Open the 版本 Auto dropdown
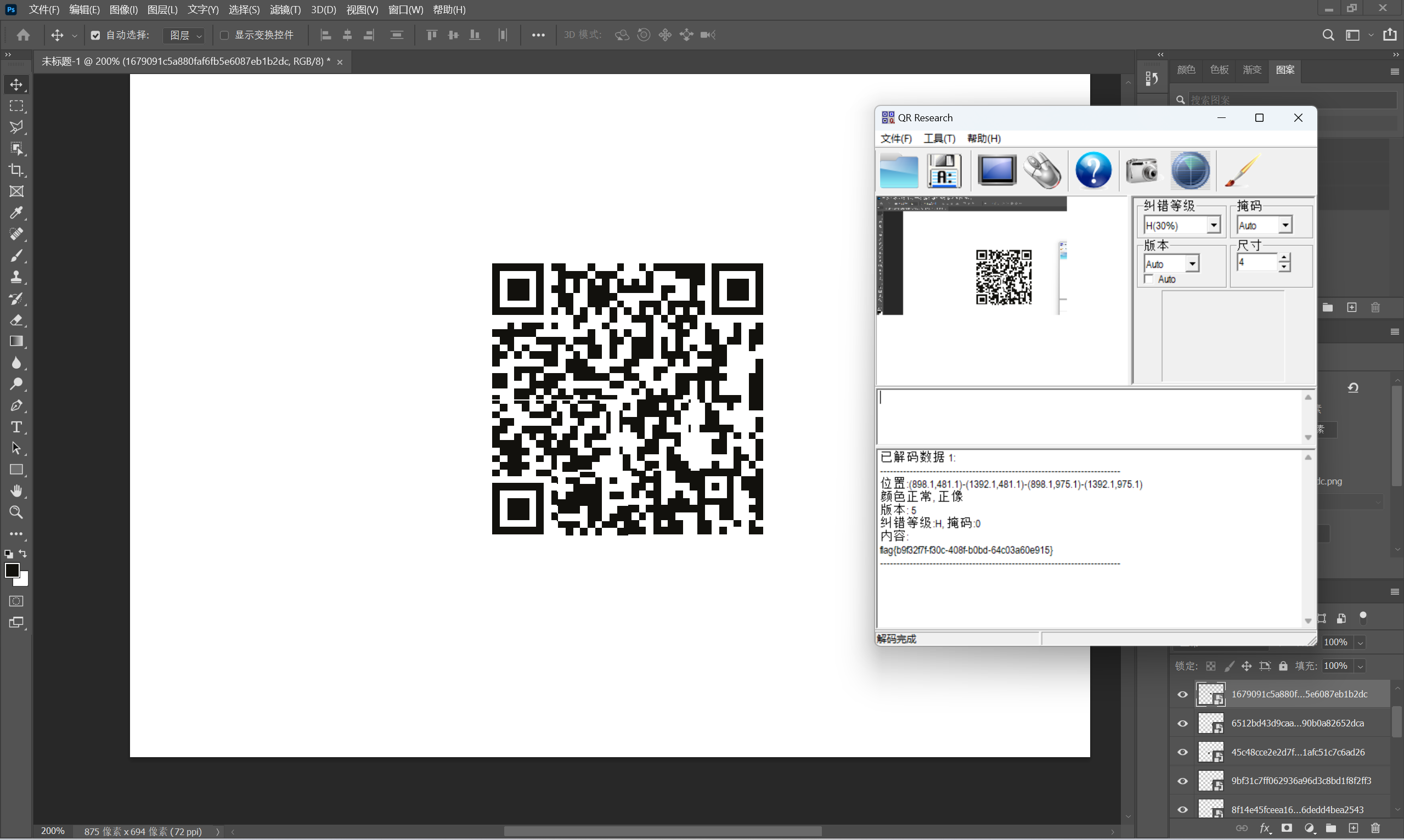The width and height of the screenshot is (1404, 840). (1192, 264)
